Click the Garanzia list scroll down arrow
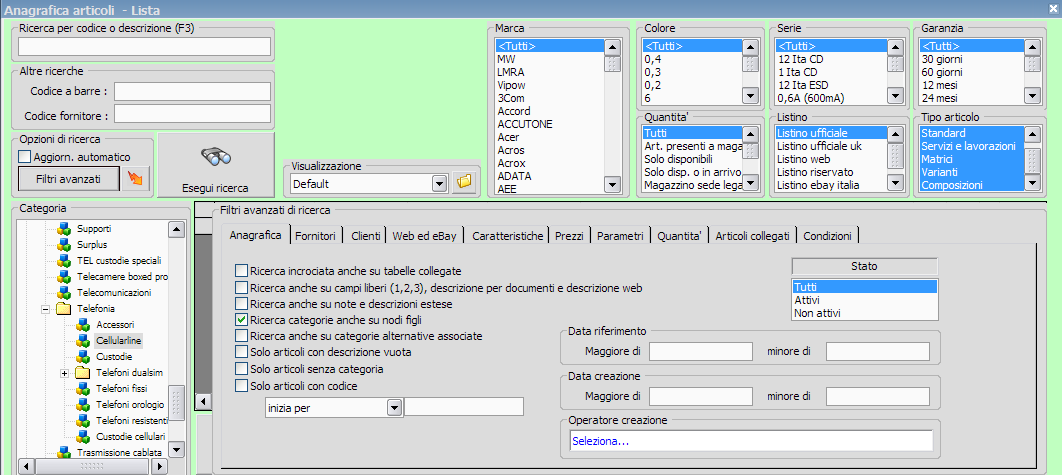The image size is (1062, 475). pos(1032,96)
